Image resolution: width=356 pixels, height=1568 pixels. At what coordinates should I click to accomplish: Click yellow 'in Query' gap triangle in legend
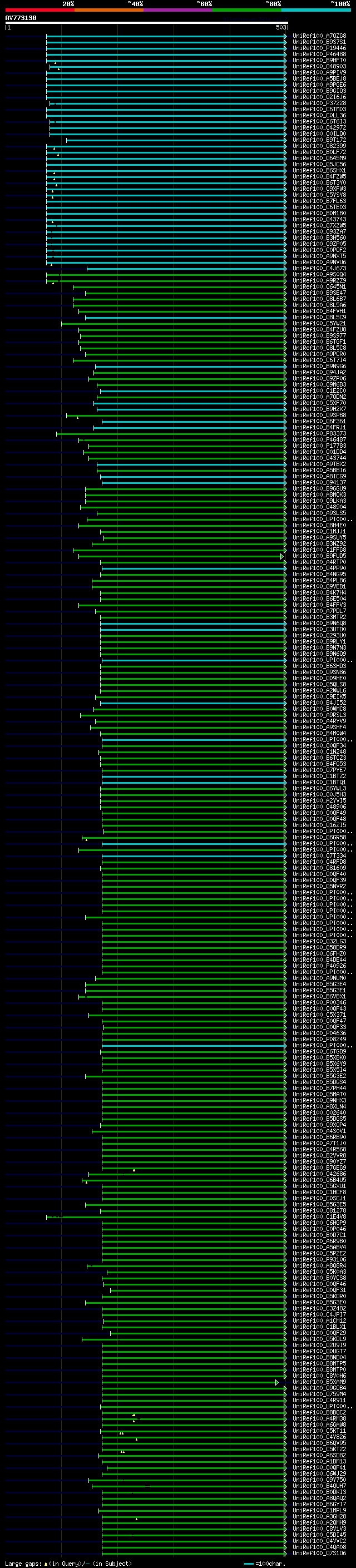click(46, 1564)
